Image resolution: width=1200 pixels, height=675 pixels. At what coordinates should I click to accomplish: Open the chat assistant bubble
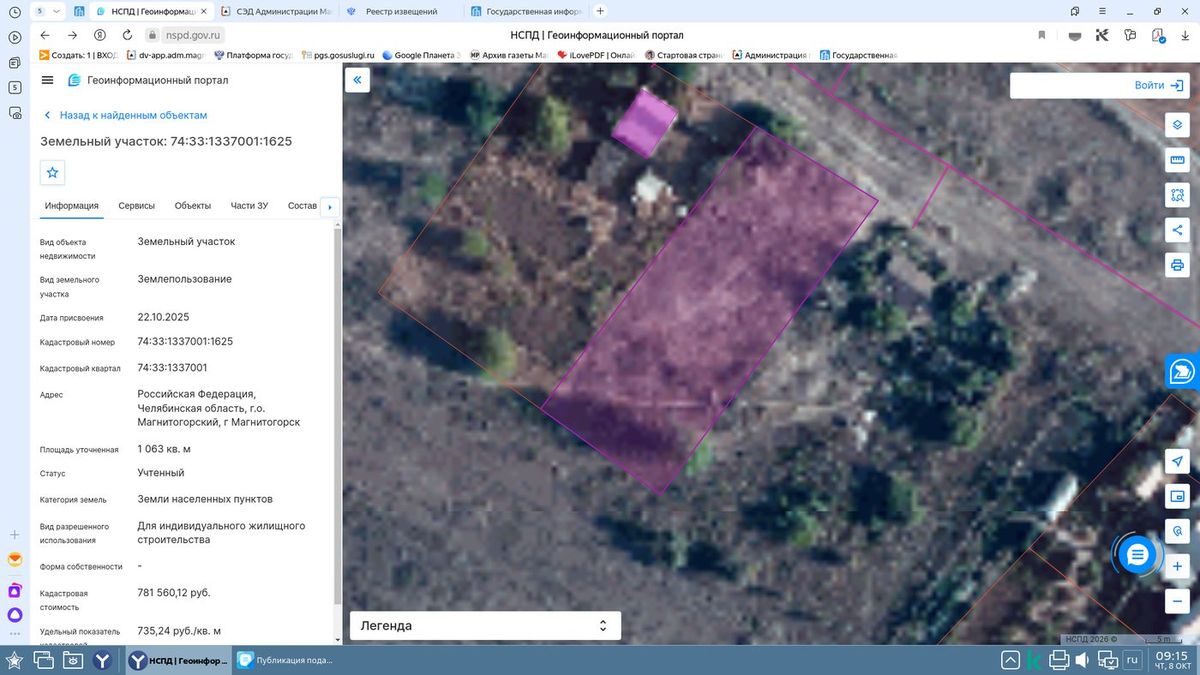(x=1138, y=554)
